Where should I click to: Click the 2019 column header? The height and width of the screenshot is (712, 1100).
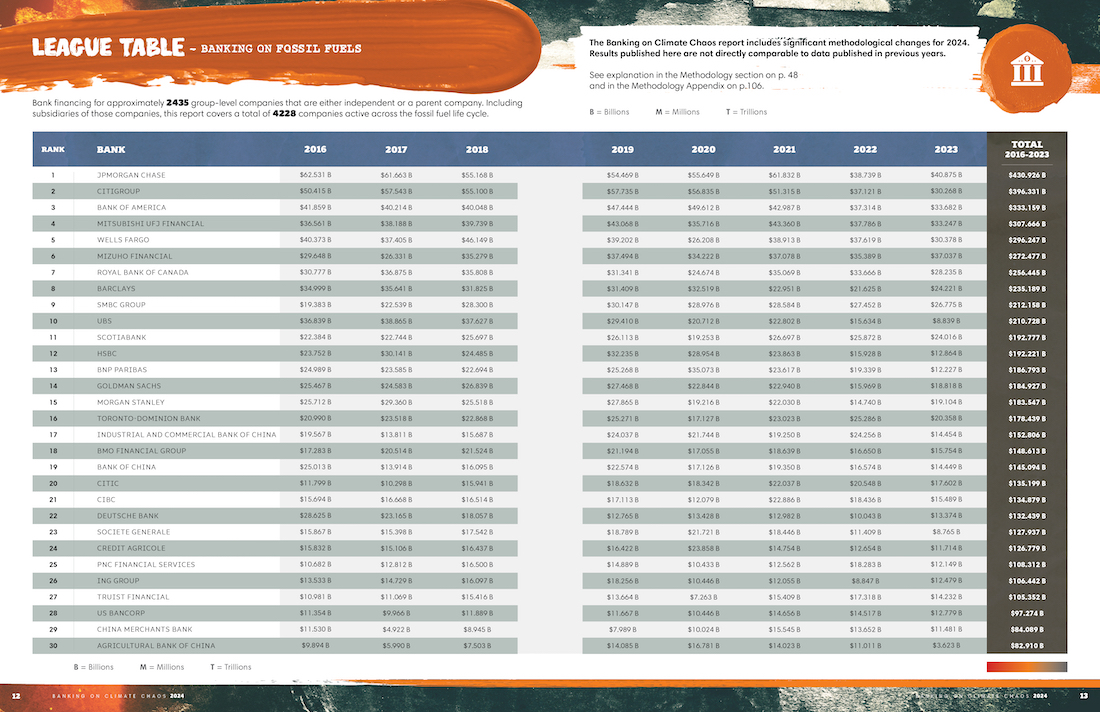coord(622,149)
